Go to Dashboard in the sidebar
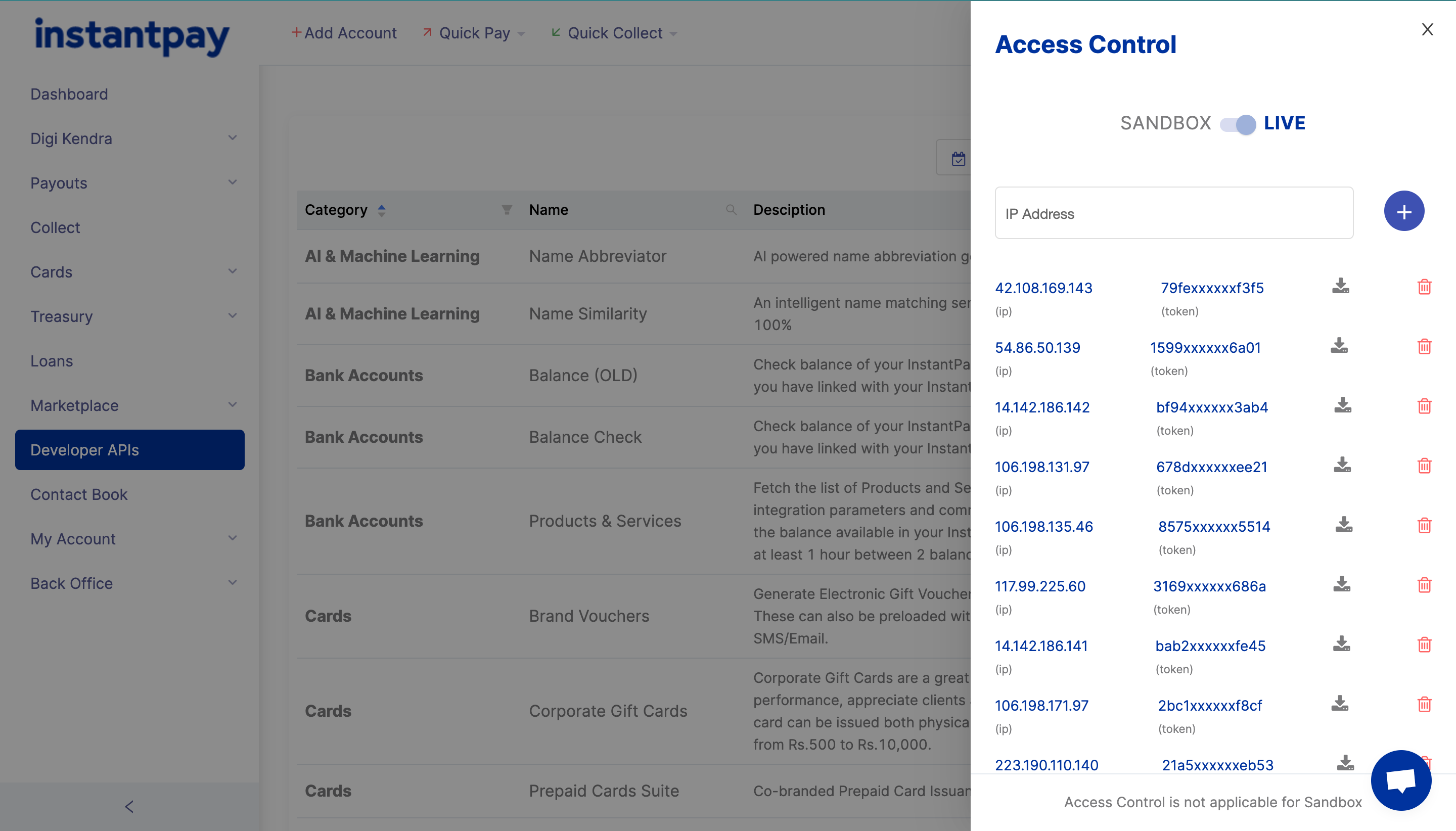Image resolution: width=1456 pixels, height=831 pixels. point(69,94)
